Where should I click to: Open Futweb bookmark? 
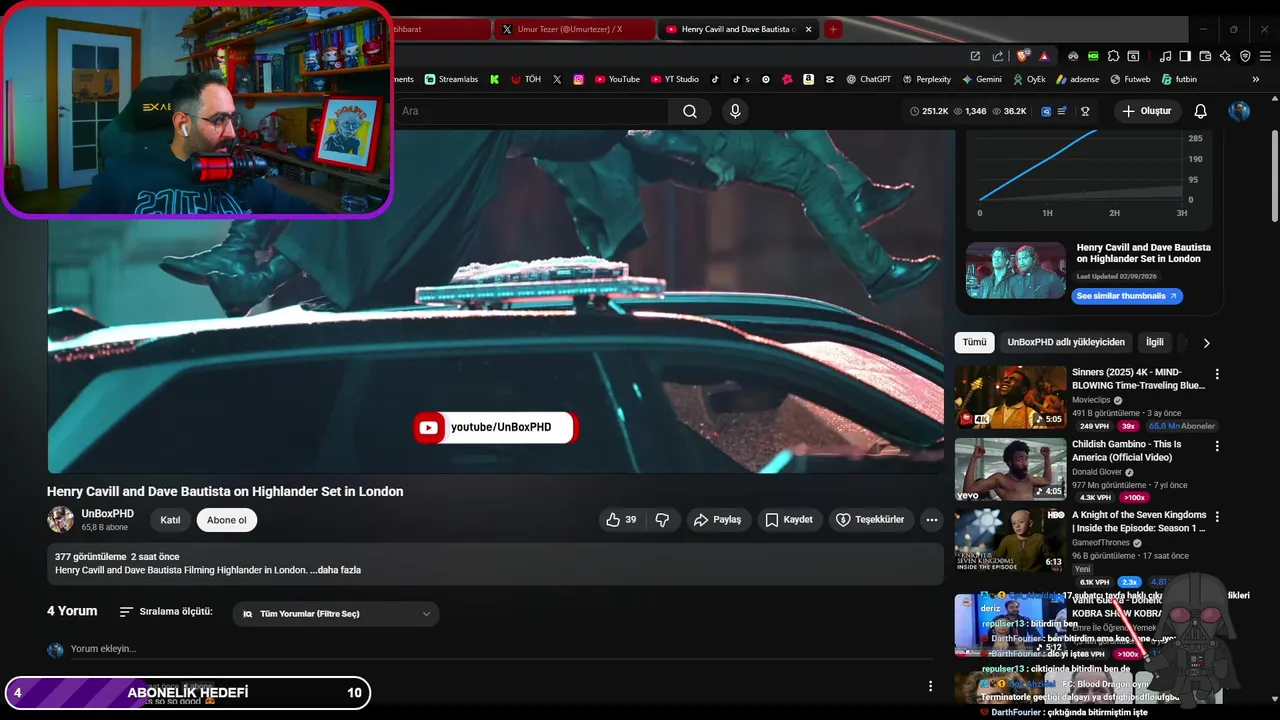click(x=1130, y=79)
